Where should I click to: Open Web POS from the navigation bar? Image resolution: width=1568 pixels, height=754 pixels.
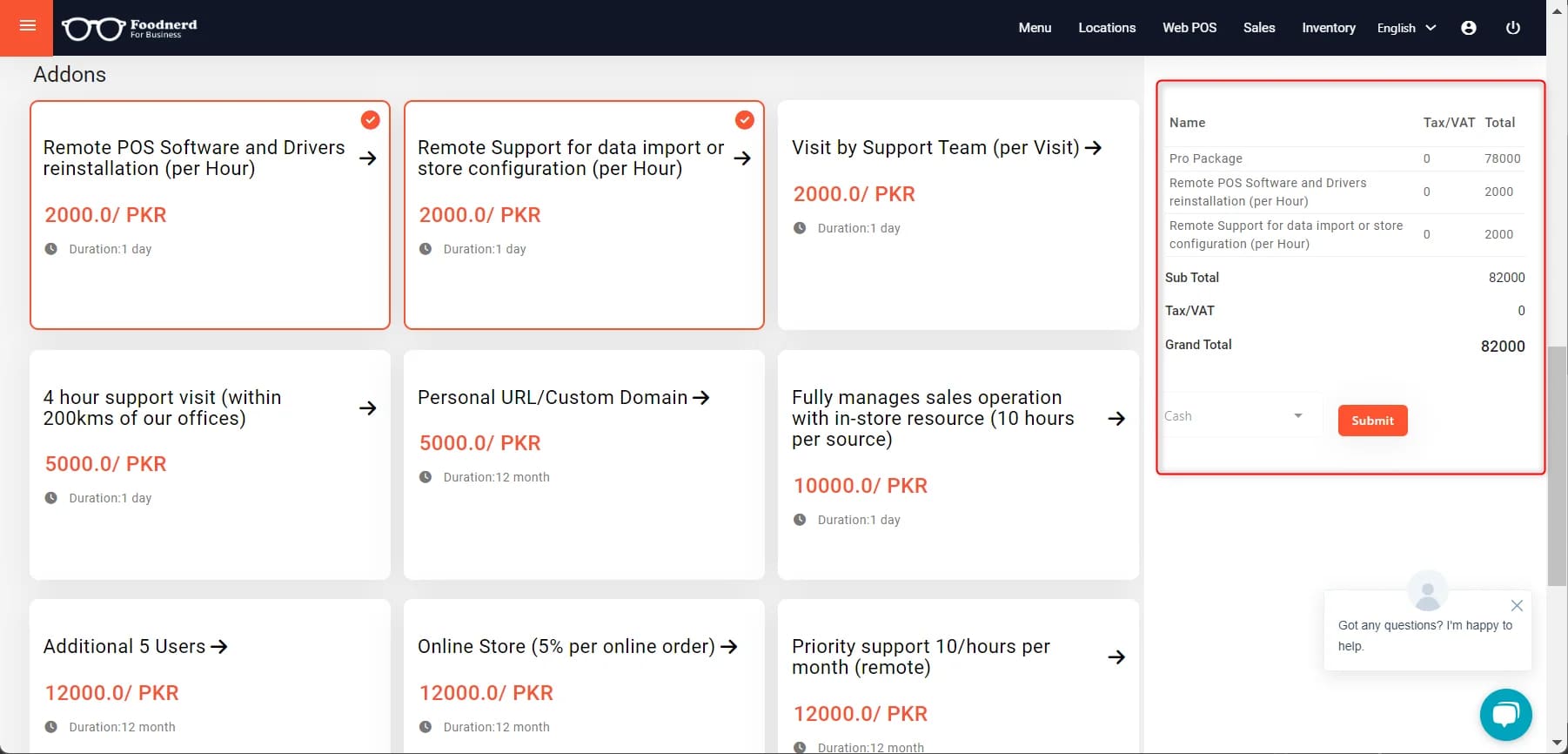[1189, 28]
